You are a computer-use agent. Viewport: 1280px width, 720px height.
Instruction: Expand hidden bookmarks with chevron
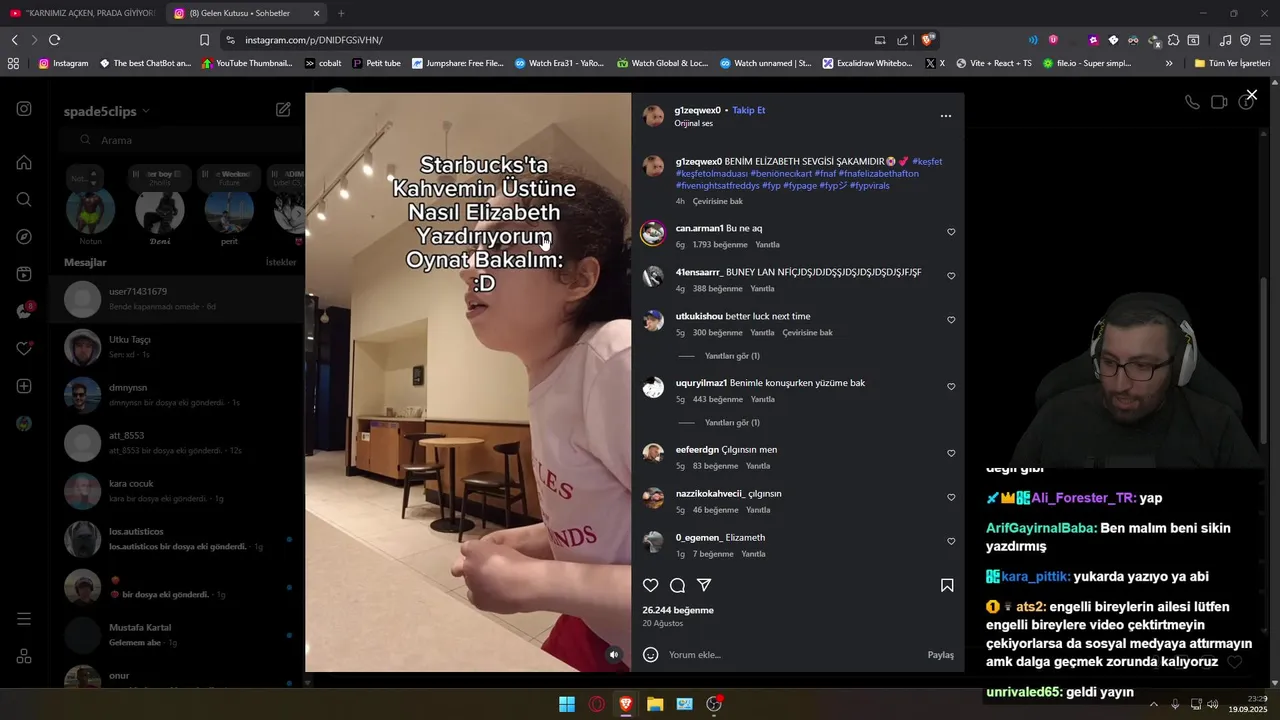[x=1169, y=63]
